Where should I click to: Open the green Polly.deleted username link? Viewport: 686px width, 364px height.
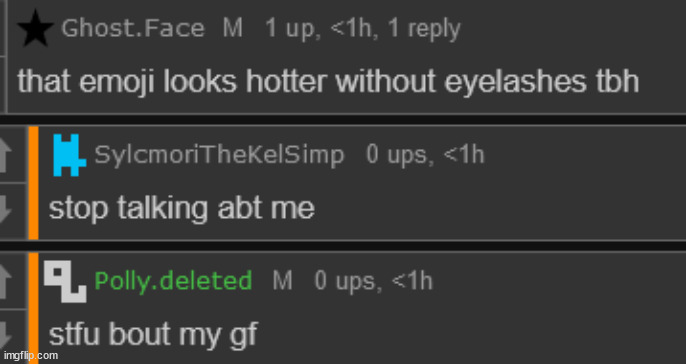pyautogui.click(x=173, y=281)
